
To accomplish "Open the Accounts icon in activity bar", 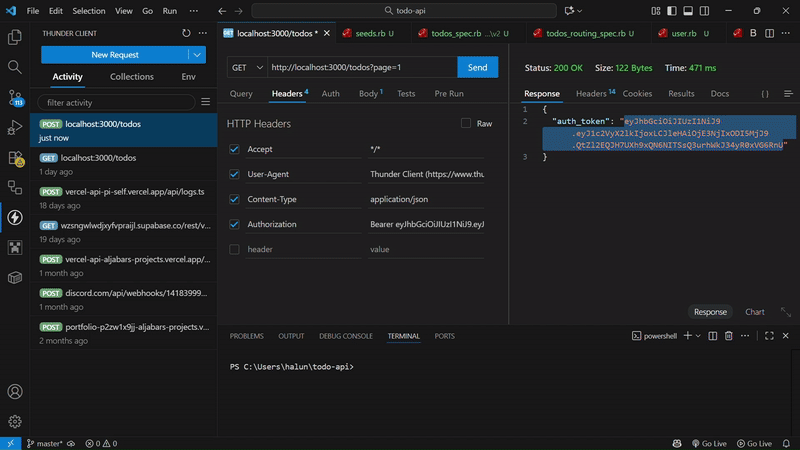I will pos(15,391).
